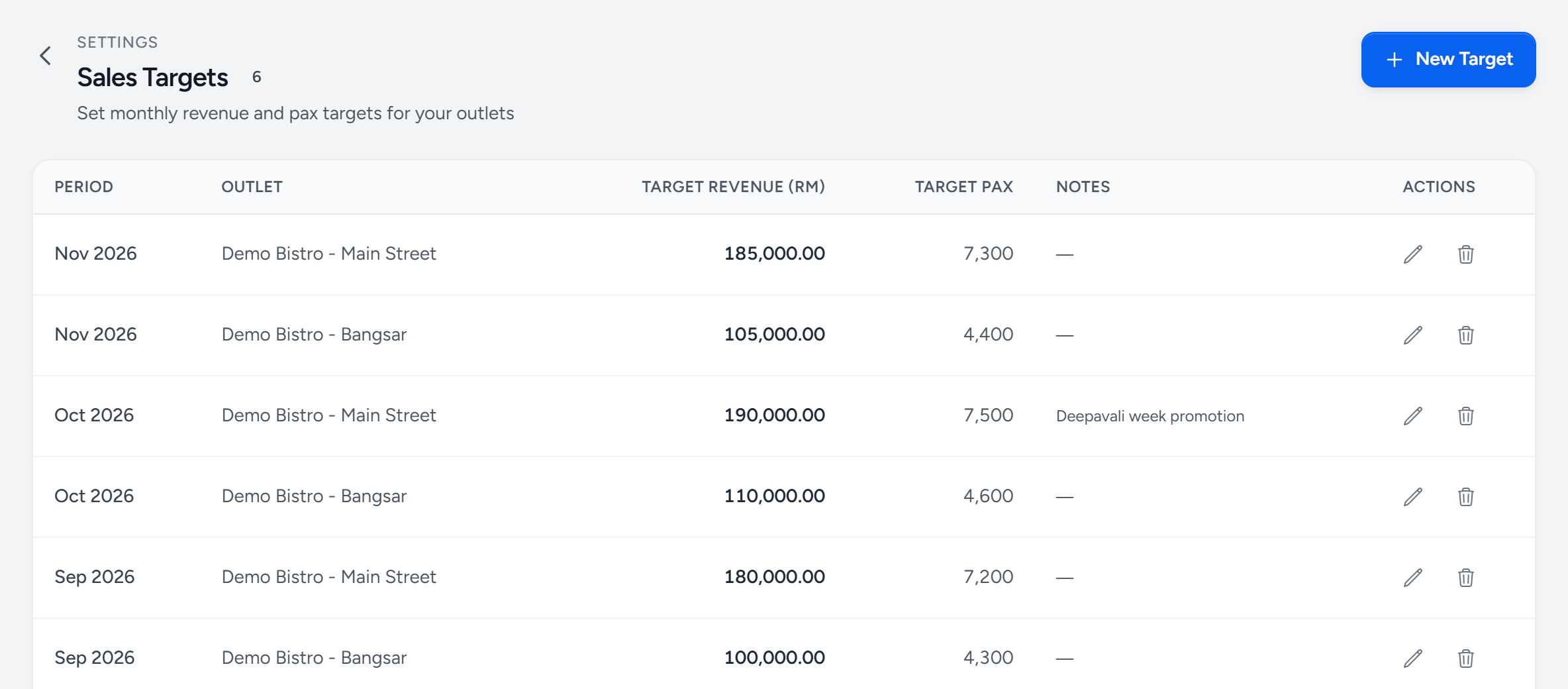
Task: Select the 100,000.00 revenue value
Action: (x=774, y=658)
